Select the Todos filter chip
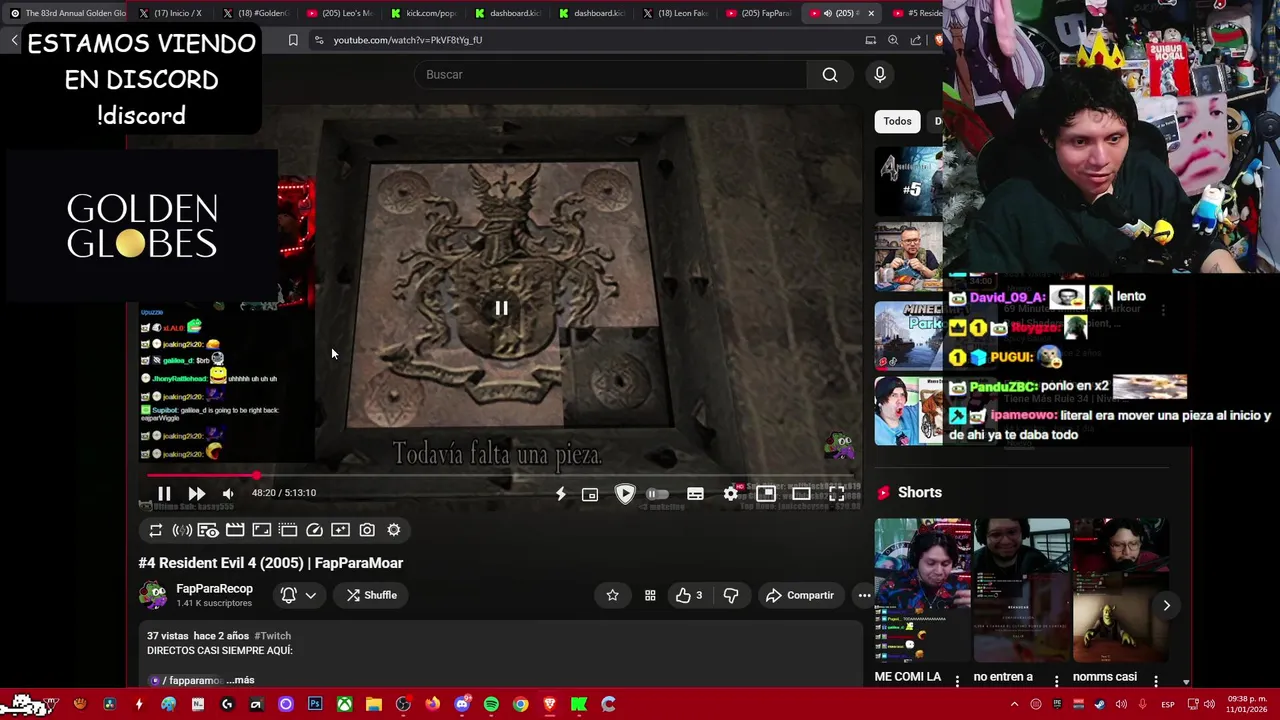The image size is (1280, 720). point(897,121)
